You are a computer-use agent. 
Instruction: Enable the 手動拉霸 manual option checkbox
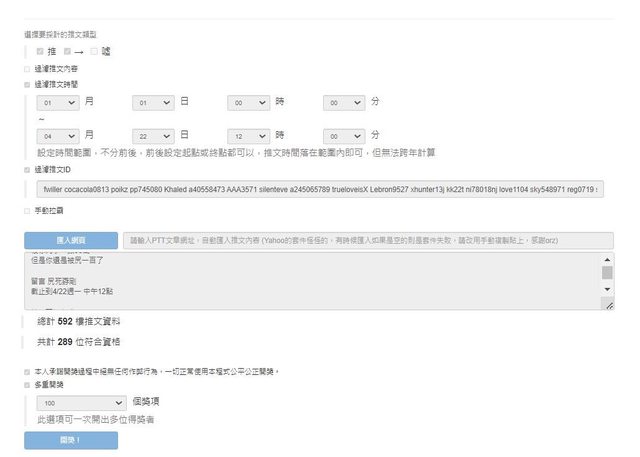[x=27, y=211]
